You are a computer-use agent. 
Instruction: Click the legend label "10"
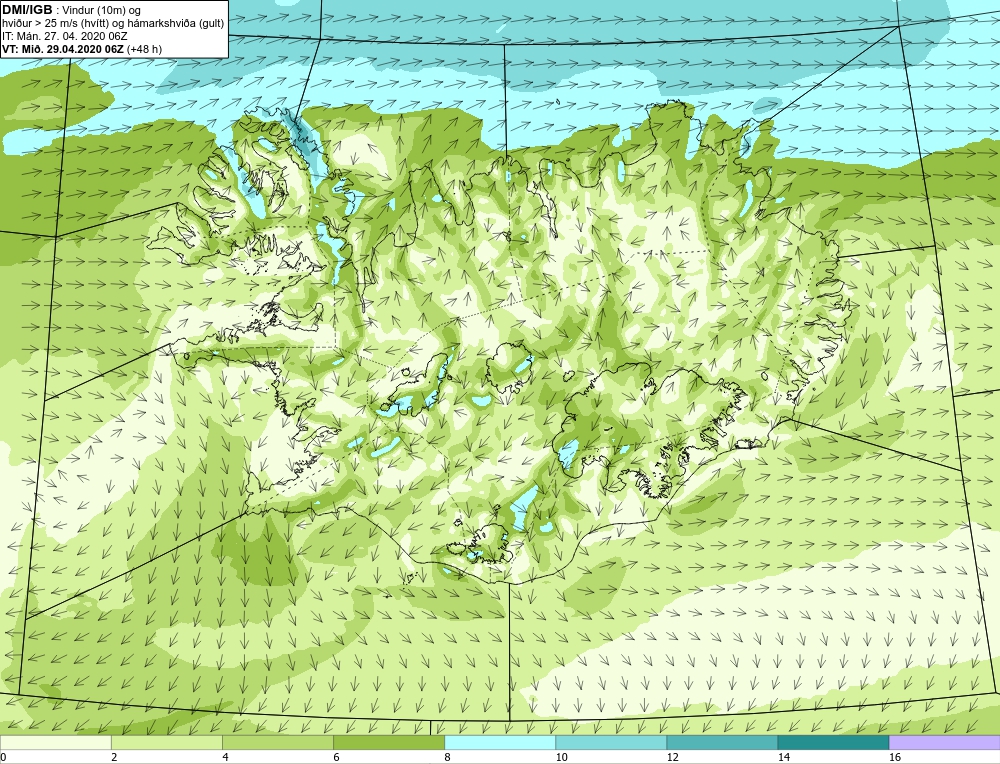pos(561,757)
